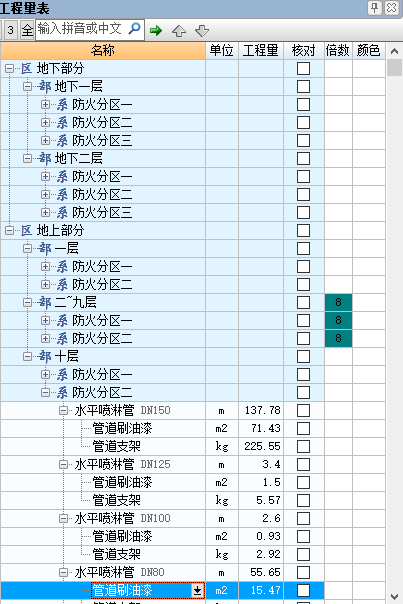
Task: Click the level 3 toolbar button
Action: [11, 30]
